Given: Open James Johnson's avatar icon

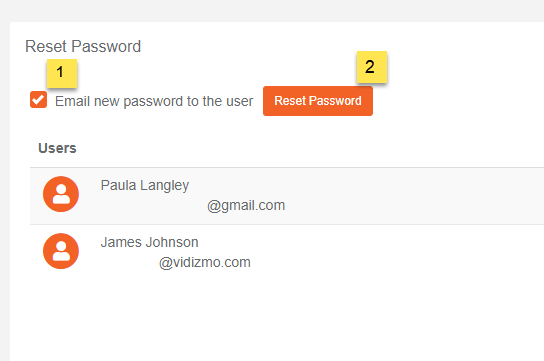Looking at the screenshot, I should 61,251.
